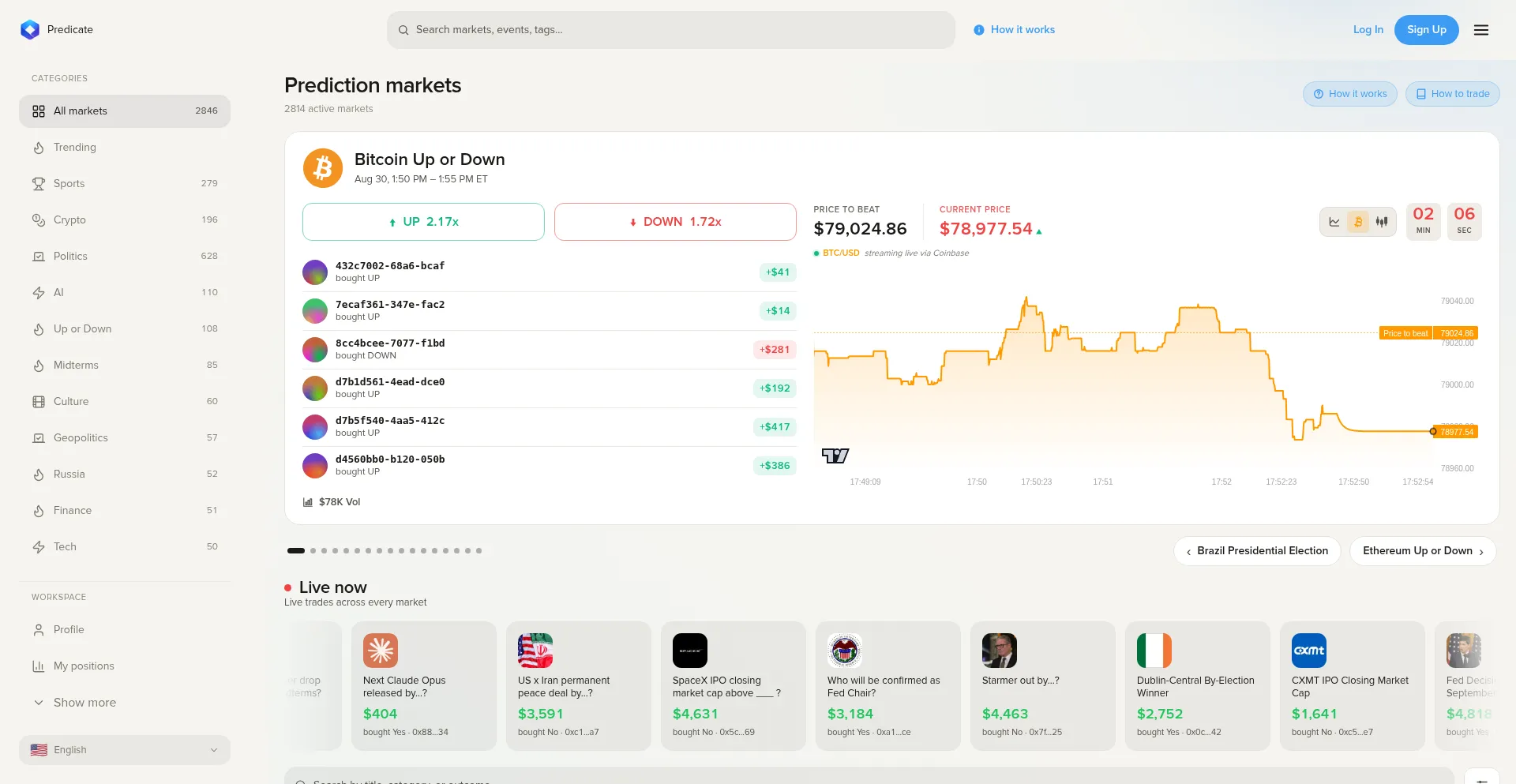The width and height of the screenshot is (1516, 784).
Task: Open the Sports category
Action: [125, 184]
